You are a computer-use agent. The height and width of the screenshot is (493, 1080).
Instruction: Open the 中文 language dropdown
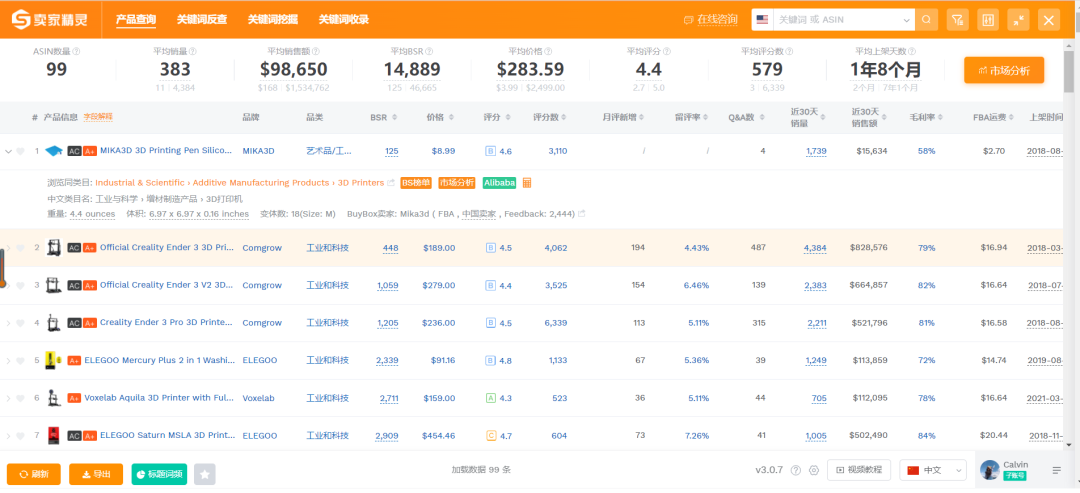point(933,470)
